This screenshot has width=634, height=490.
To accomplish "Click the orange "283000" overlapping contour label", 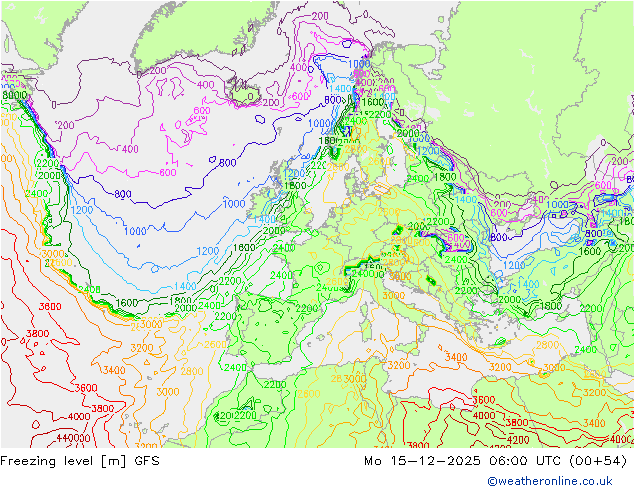I will pos(349,379).
